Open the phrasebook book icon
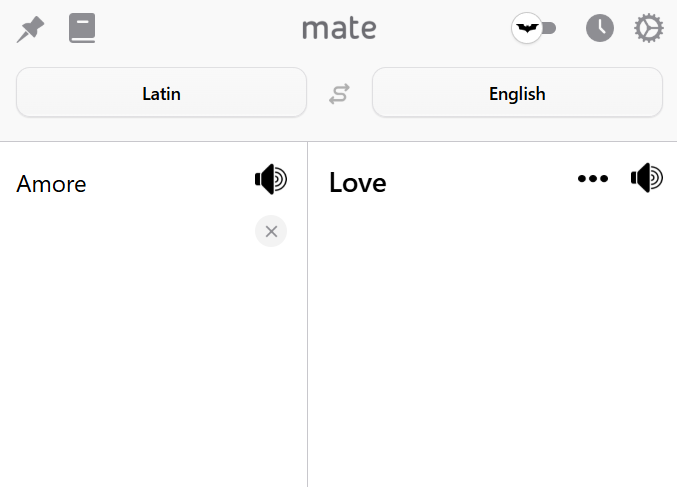 (x=82, y=28)
